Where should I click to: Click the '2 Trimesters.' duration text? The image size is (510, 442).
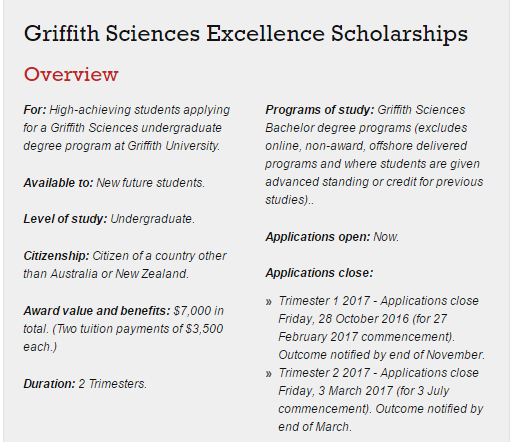click(112, 384)
